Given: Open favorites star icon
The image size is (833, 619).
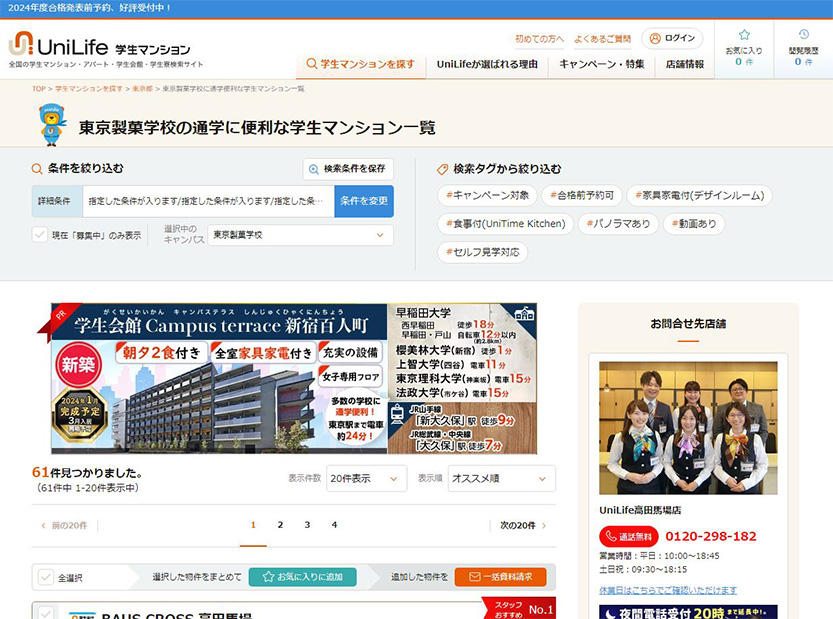Looking at the screenshot, I should (x=744, y=35).
